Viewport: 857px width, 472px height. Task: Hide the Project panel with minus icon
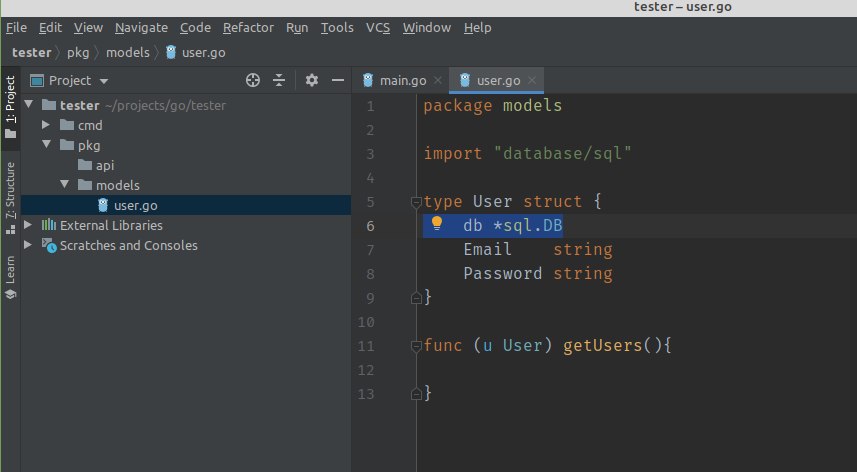pos(338,80)
